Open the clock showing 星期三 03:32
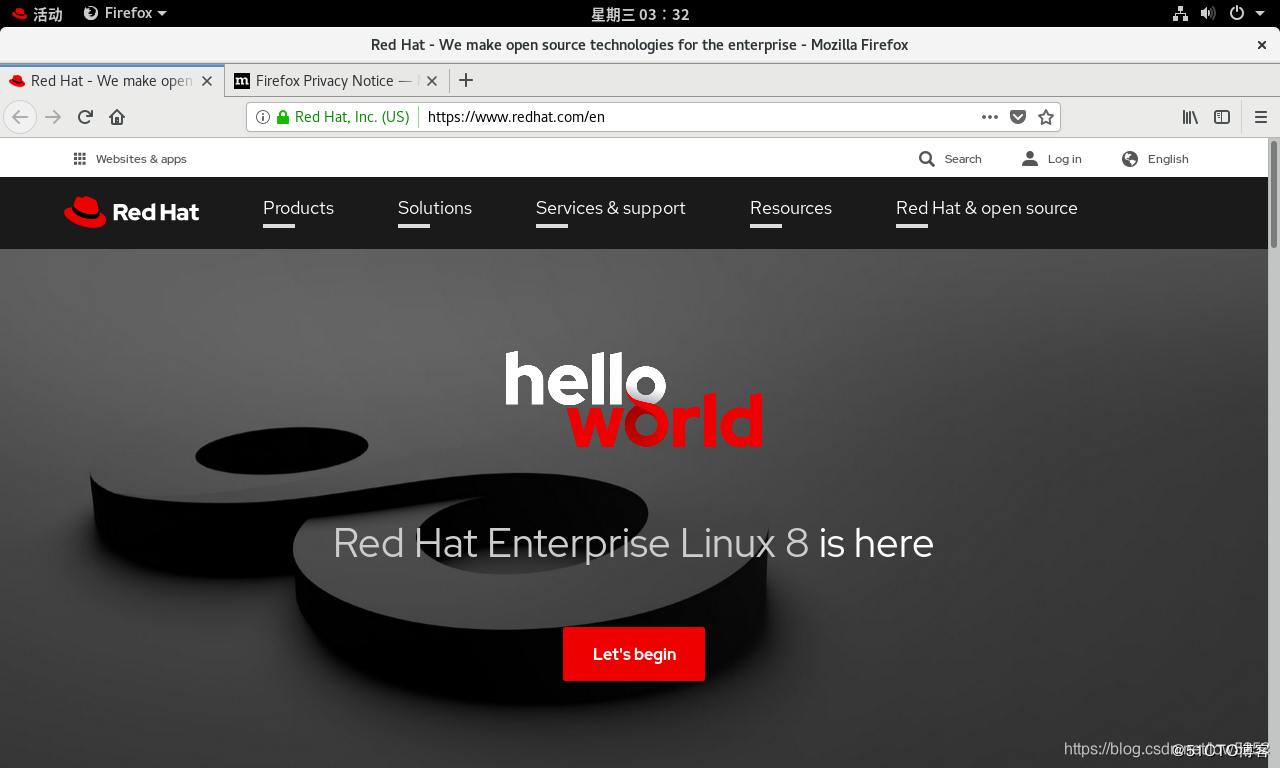 coord(640,14)
